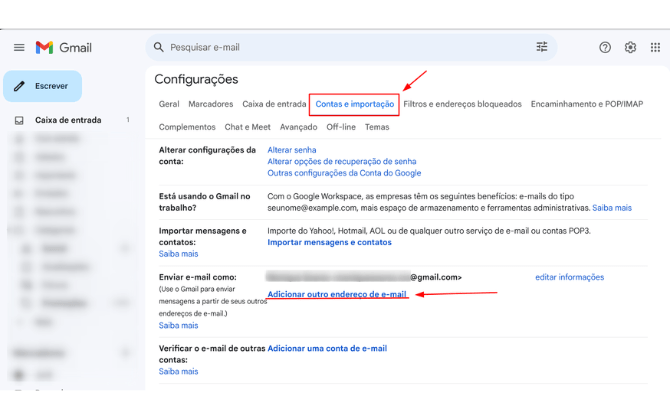Viewport: 670px width, 419px height.
Task: Open Filtros e endereços bloqueados tab
Action: pos(462,104)
